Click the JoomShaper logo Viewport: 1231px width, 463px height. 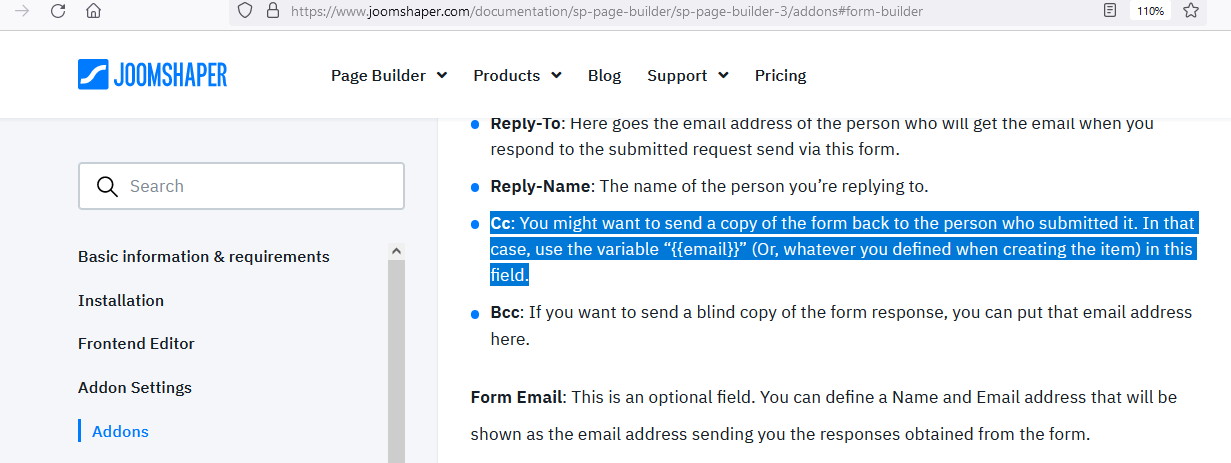point(152,75)
